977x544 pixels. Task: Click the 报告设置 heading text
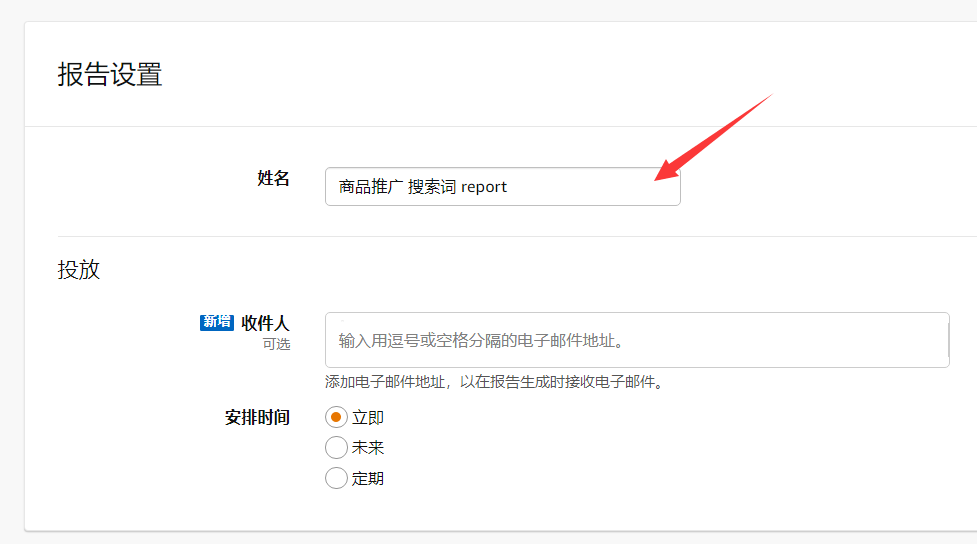click(110, 75)
